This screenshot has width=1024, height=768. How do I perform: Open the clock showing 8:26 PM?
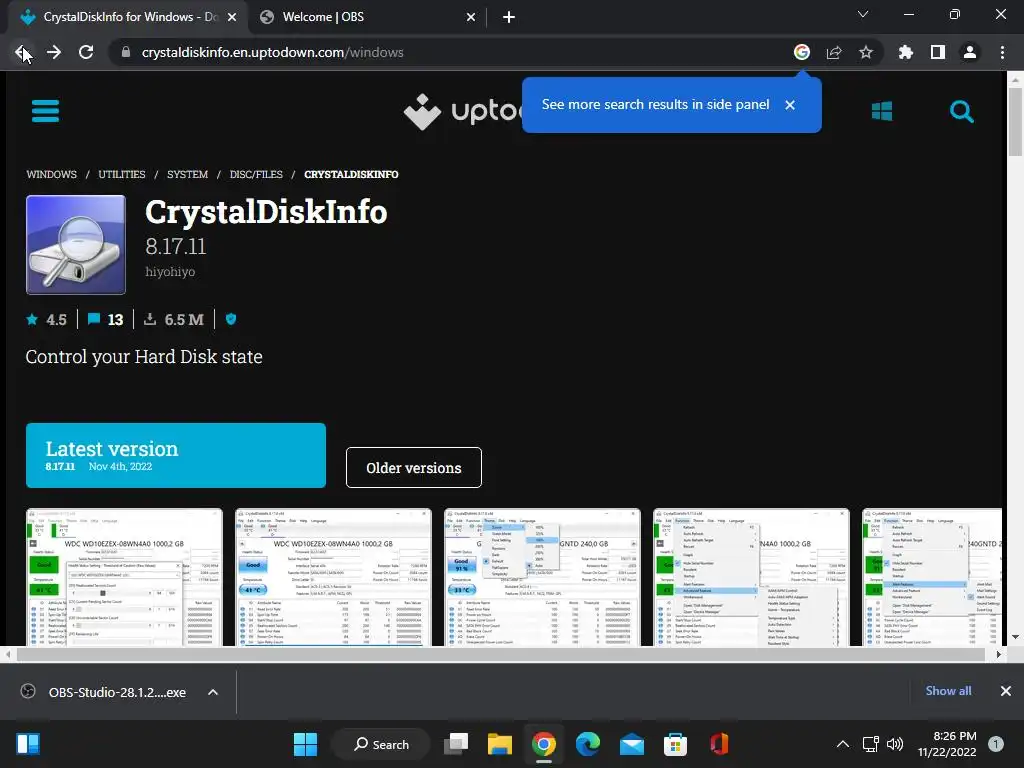pyautogui.click(x=947, y=744)
